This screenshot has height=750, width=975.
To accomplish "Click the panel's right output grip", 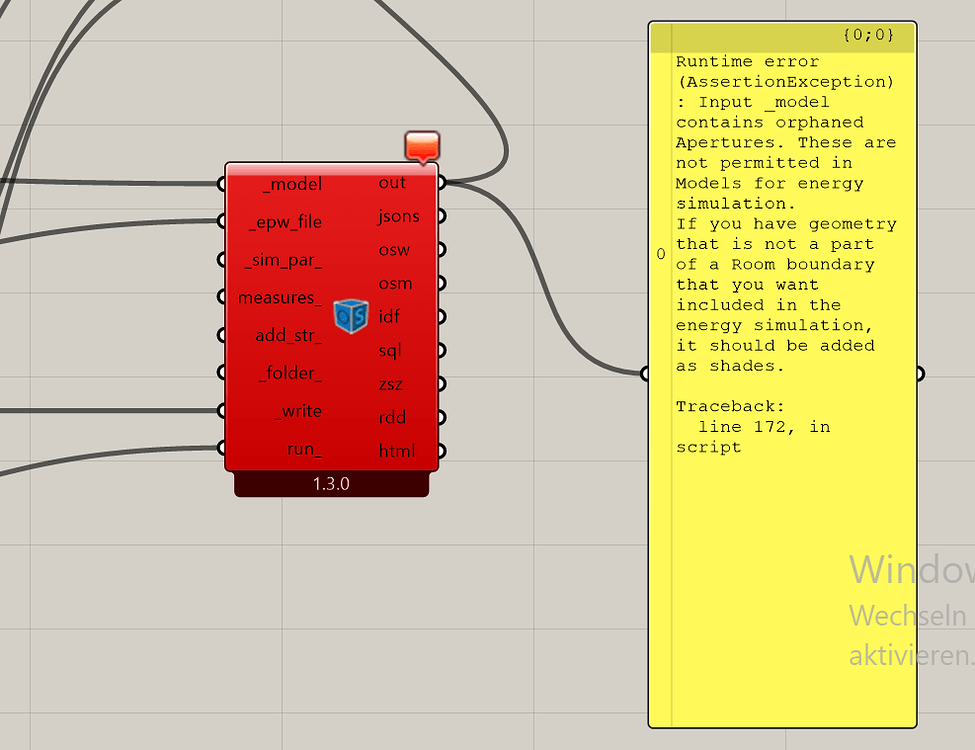I will (x=919, y=373).
